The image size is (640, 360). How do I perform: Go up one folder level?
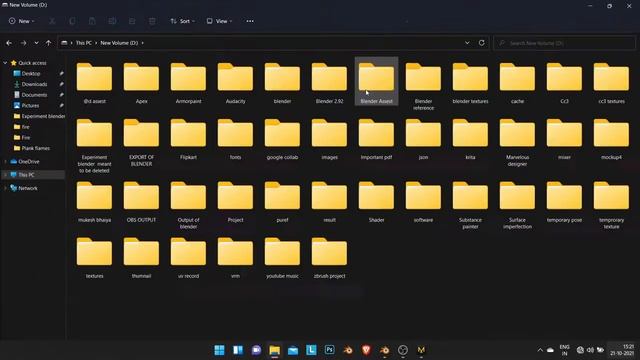49,43
